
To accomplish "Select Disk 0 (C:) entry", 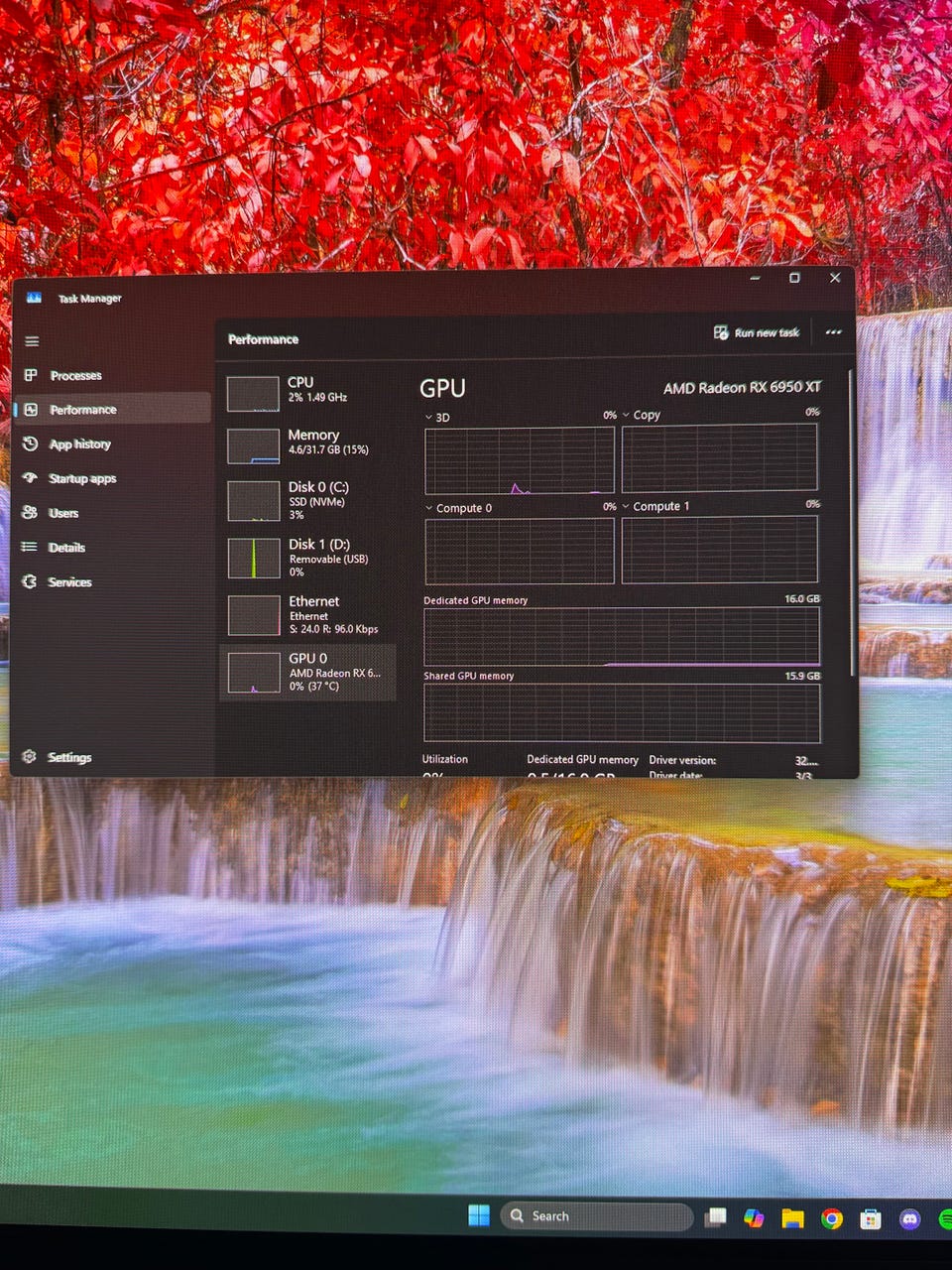I will (x=307, y=500).
